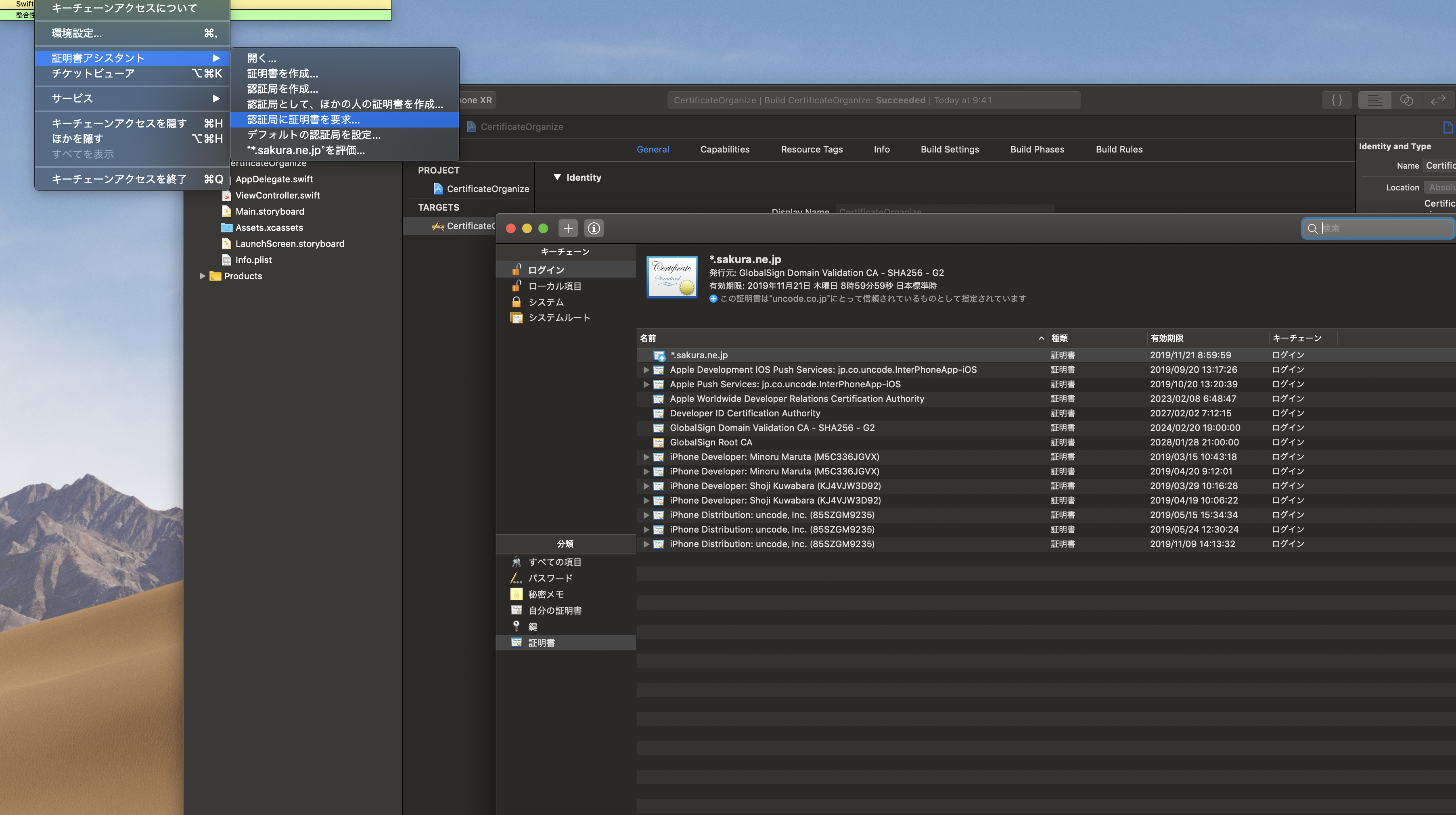
Task: Select Developer ID Certification Authority row
Action: pyautogui.click(x=1046, y=413)
